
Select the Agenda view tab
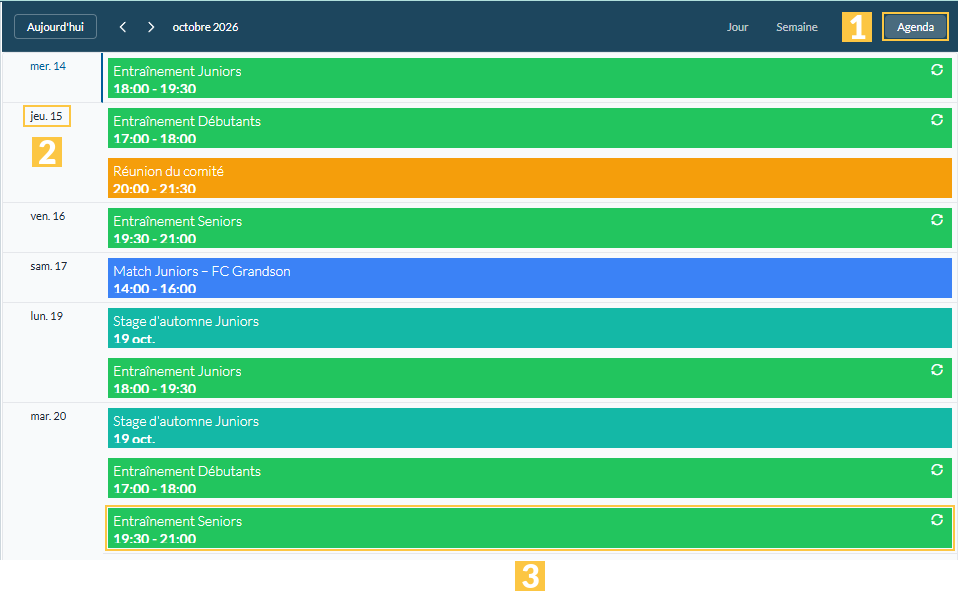point(915,27)
